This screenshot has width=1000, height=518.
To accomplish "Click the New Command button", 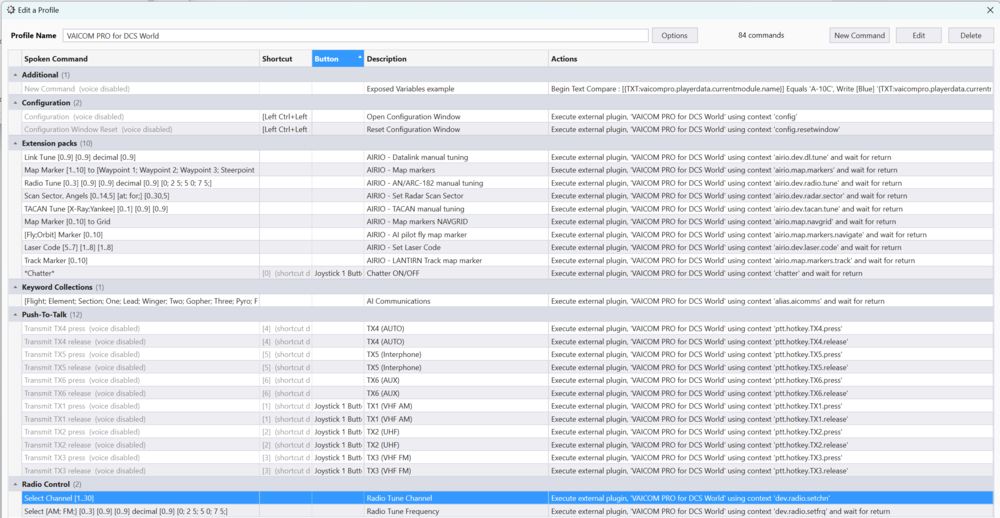I will pos(860,36).
